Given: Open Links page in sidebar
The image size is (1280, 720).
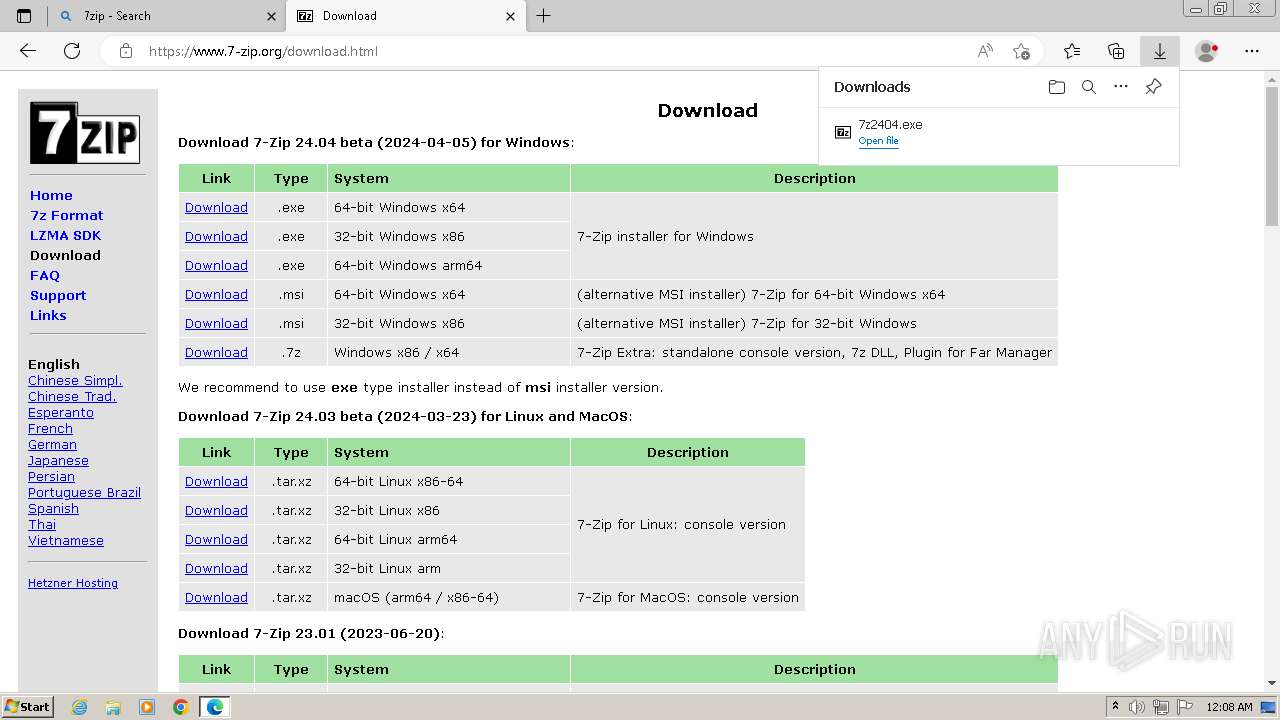Looking at the screenshot, I should (48, 315).
